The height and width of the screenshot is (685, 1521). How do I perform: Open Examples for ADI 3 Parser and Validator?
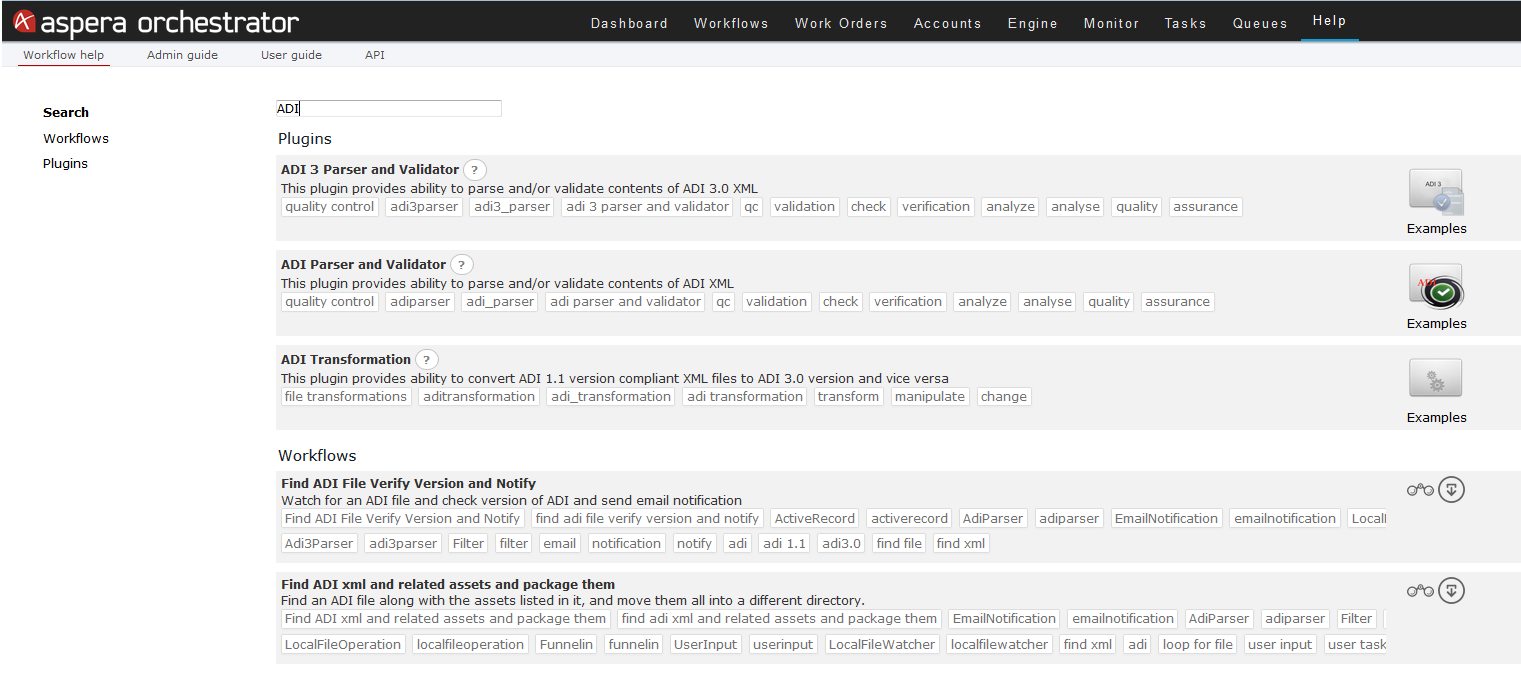tap(1436, 229)
